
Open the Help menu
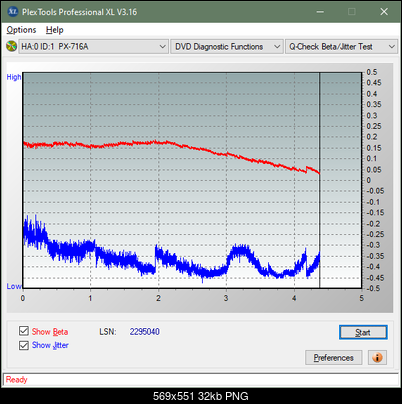[x=55, y=30]
